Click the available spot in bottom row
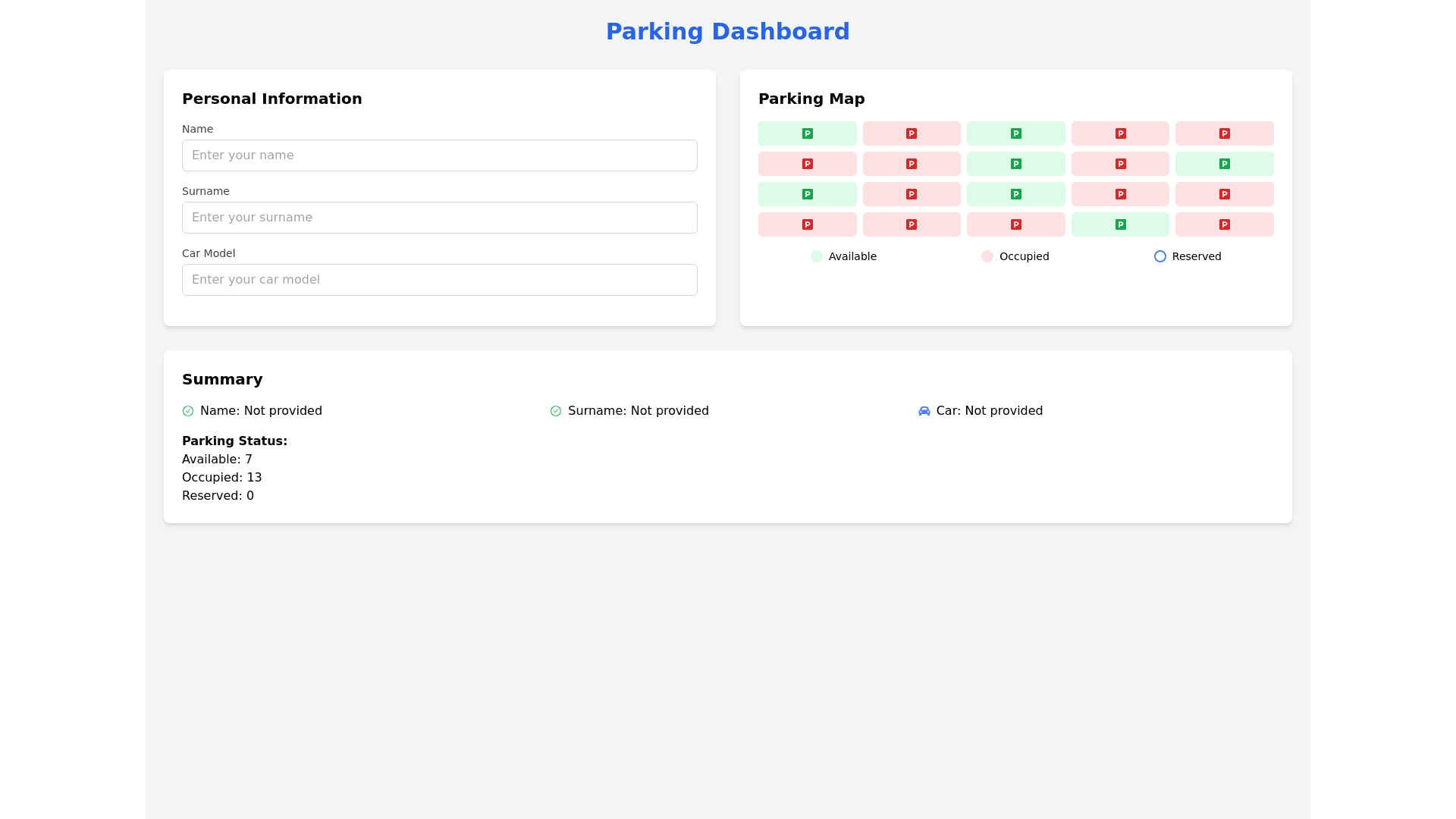This screenshot has width=1456, height=819. point(1120,224)
